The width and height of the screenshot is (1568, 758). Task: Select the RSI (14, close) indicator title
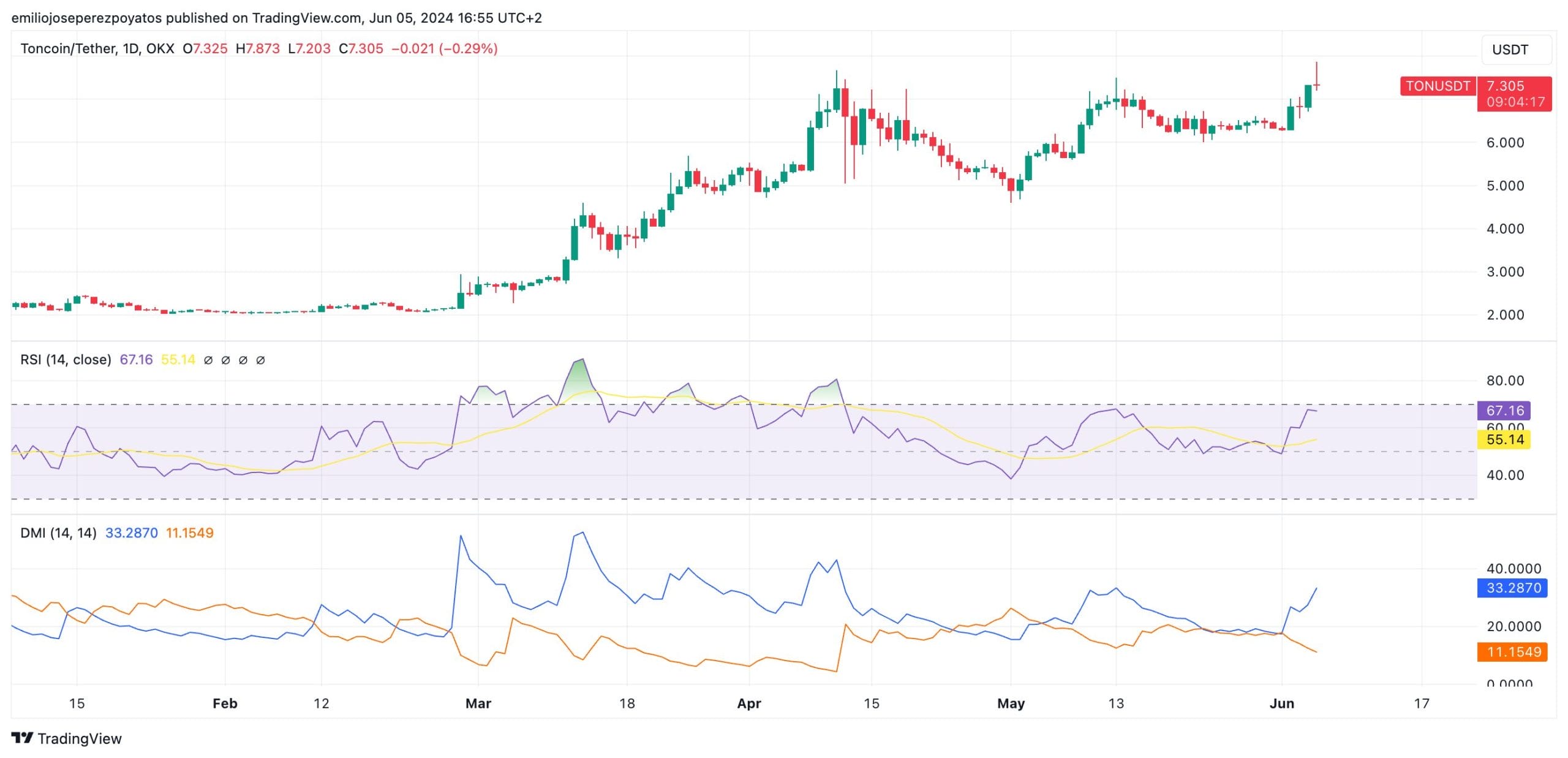point(66,360)
